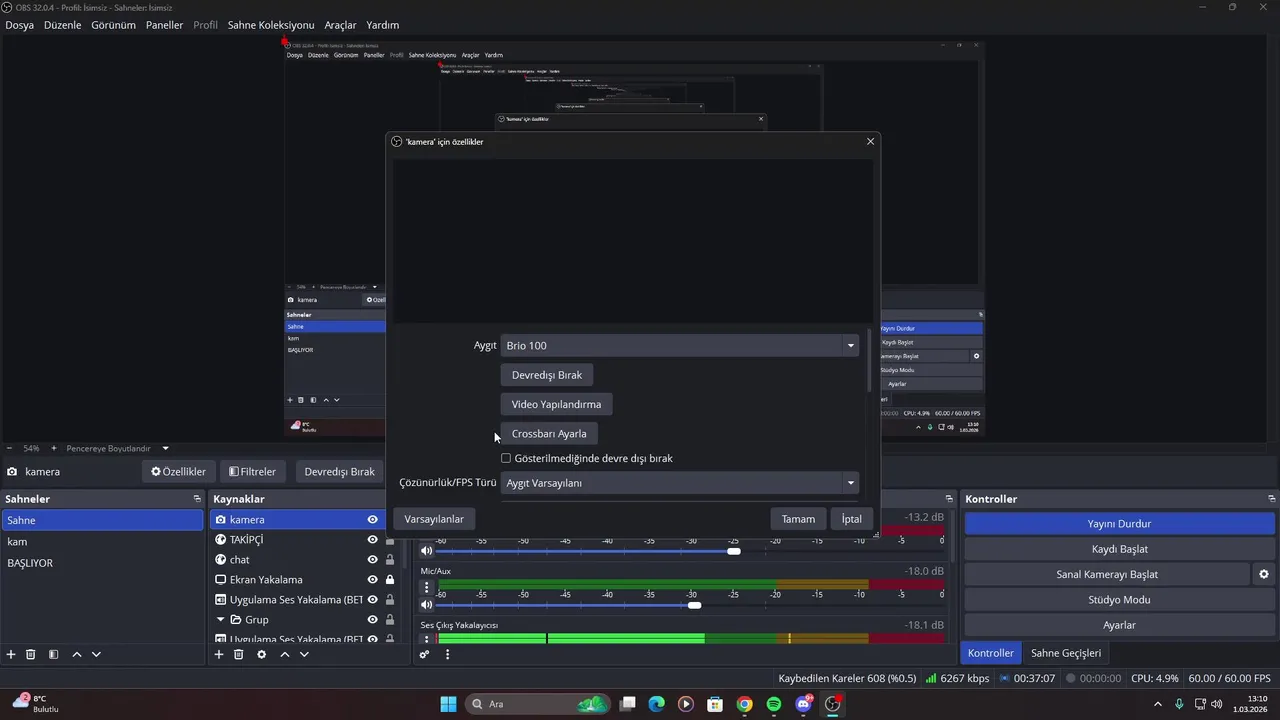Enable 'Gösterilmediğinde devre dışı bırak' checkbox
This screenshot has width=1280, height=720.
[x=506, y=458]
